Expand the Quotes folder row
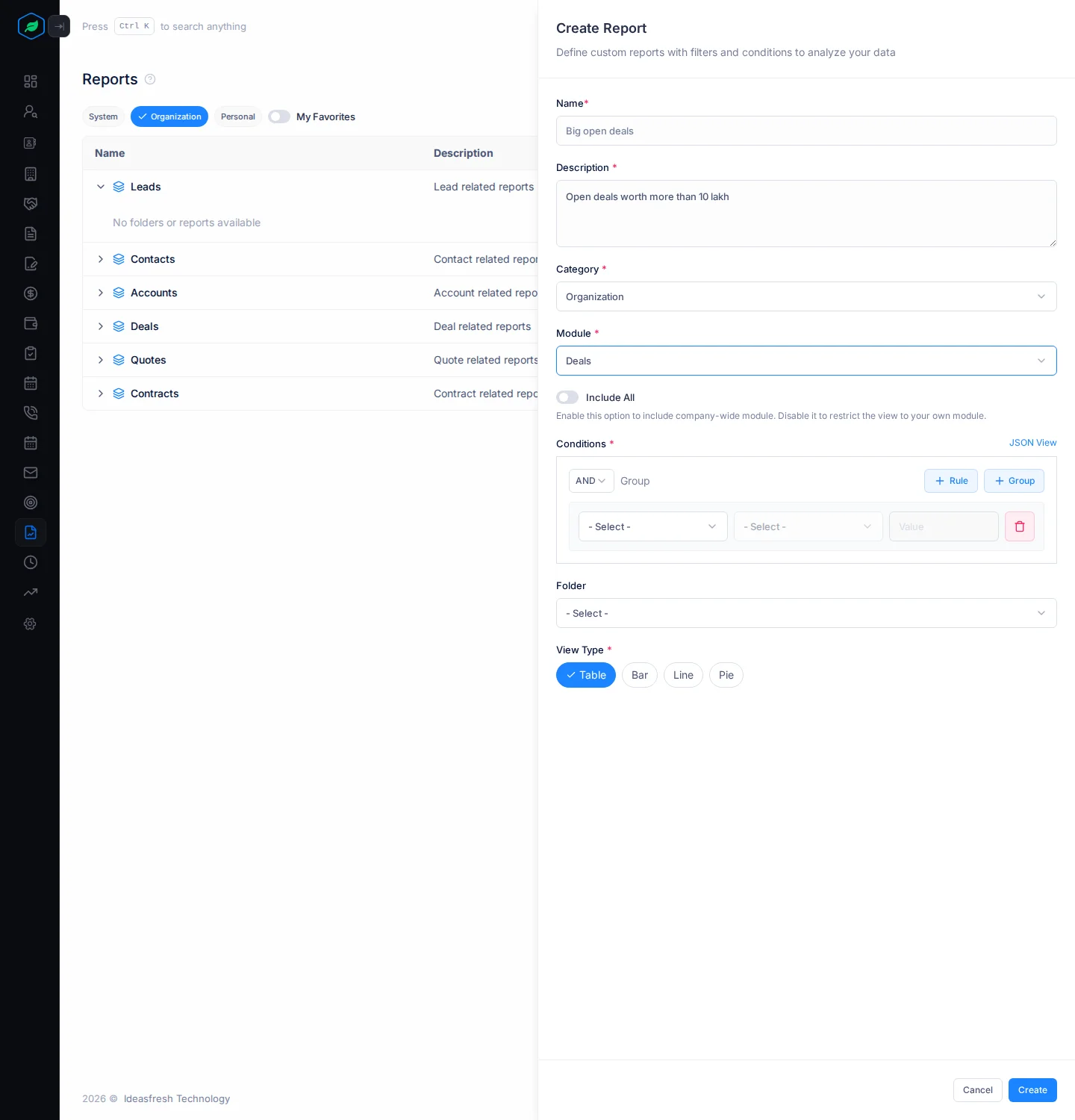Viewport: 1075px width, 1120px height. (x=101, y=360)
